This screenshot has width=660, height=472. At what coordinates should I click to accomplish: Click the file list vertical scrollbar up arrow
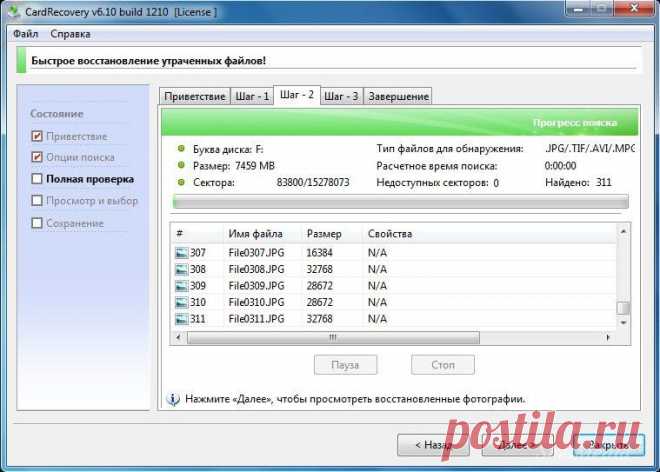(x=623, y=231)
